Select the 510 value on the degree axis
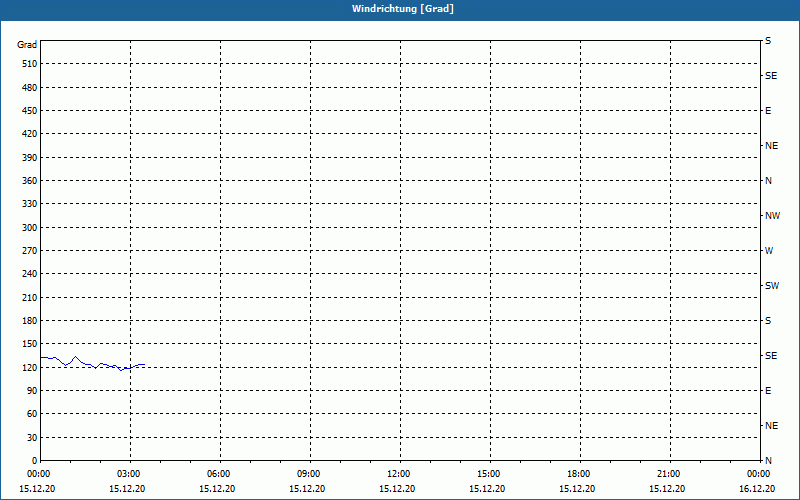The image size is (800, 500). tap(30, 64)
